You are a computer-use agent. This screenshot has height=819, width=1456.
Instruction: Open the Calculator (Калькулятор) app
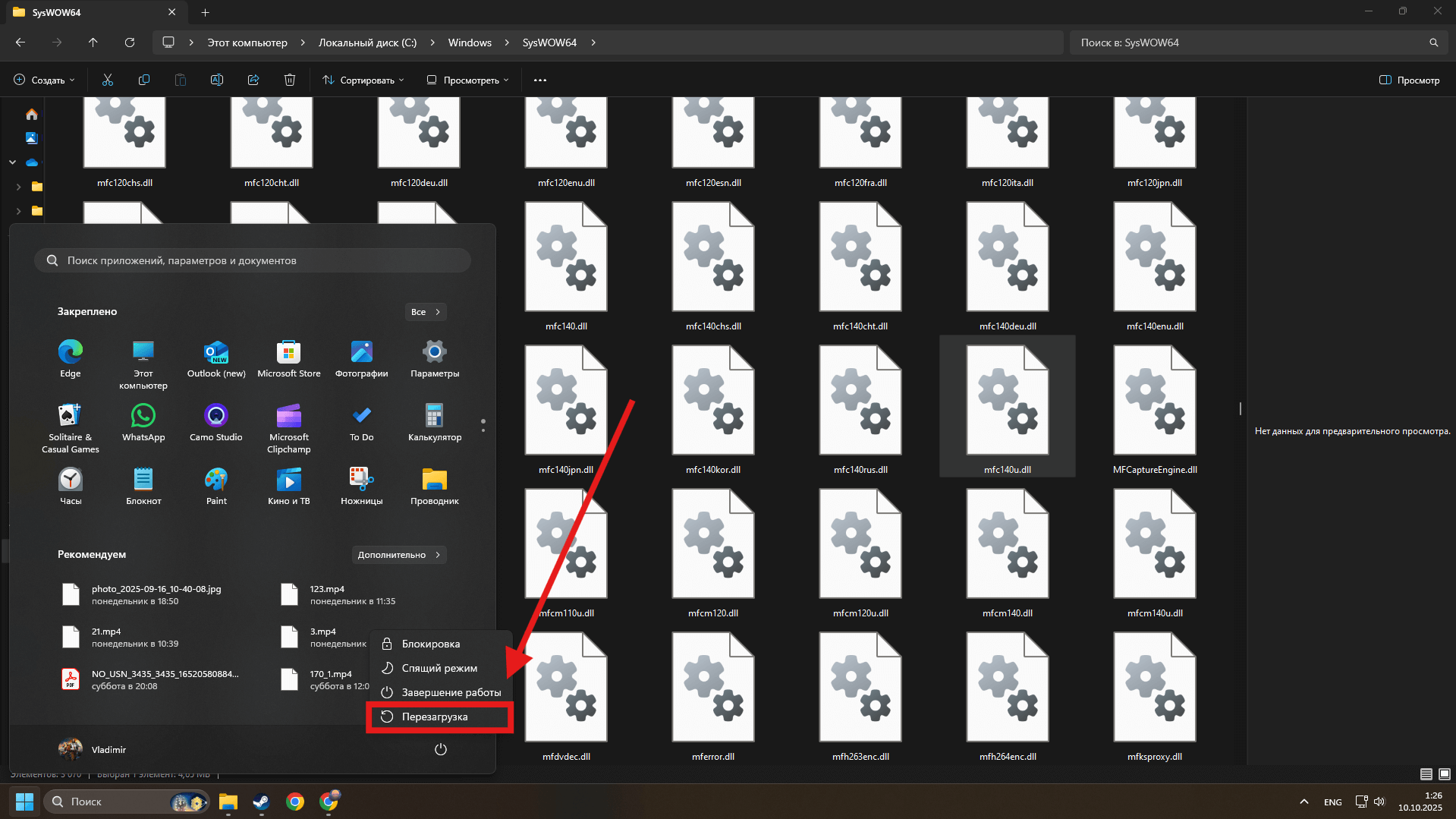[434, 417]
